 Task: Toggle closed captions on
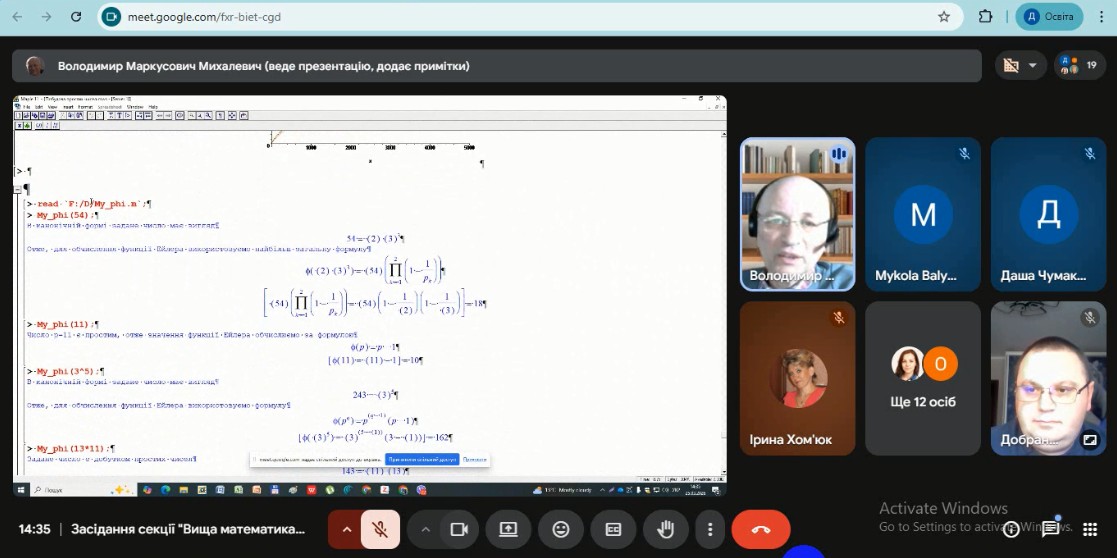[x=613, y=529]
